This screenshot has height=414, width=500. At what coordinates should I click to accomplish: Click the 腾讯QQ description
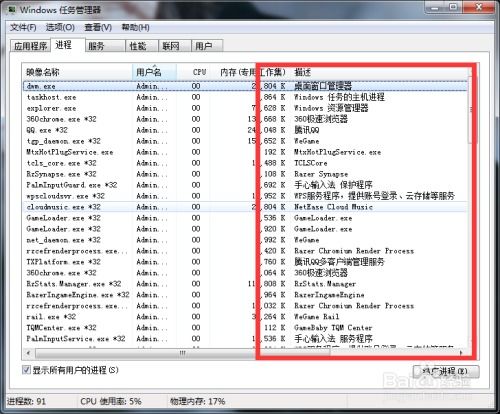tap(306, 130)
